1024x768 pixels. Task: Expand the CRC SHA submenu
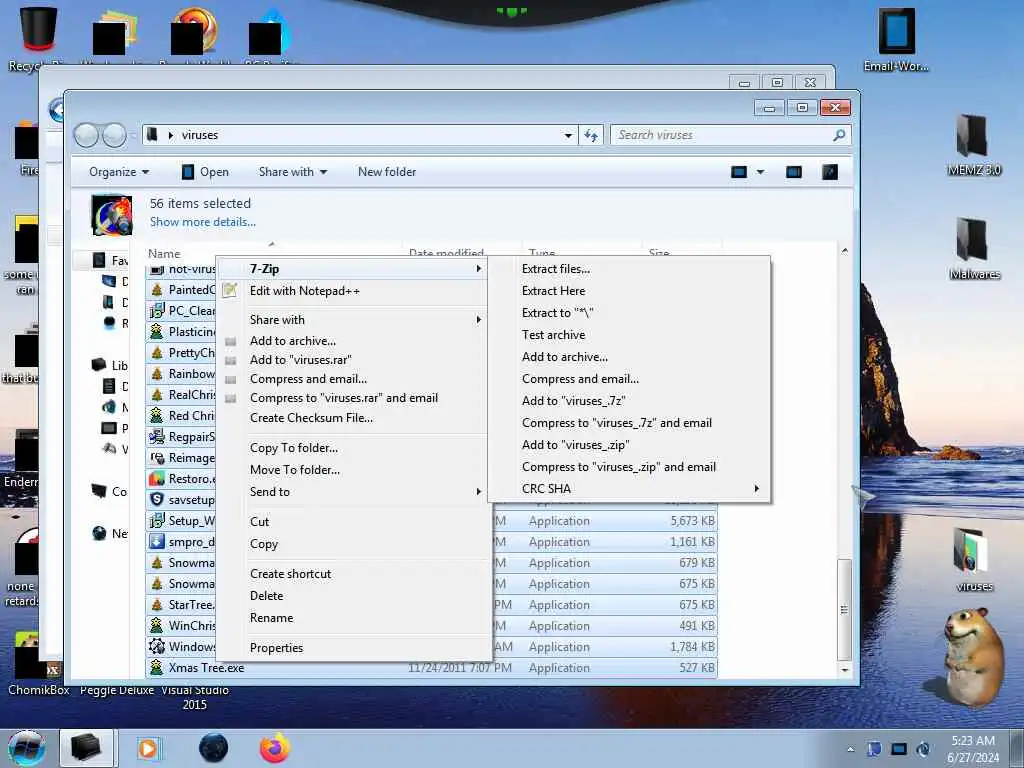click(x=757, y=488)
